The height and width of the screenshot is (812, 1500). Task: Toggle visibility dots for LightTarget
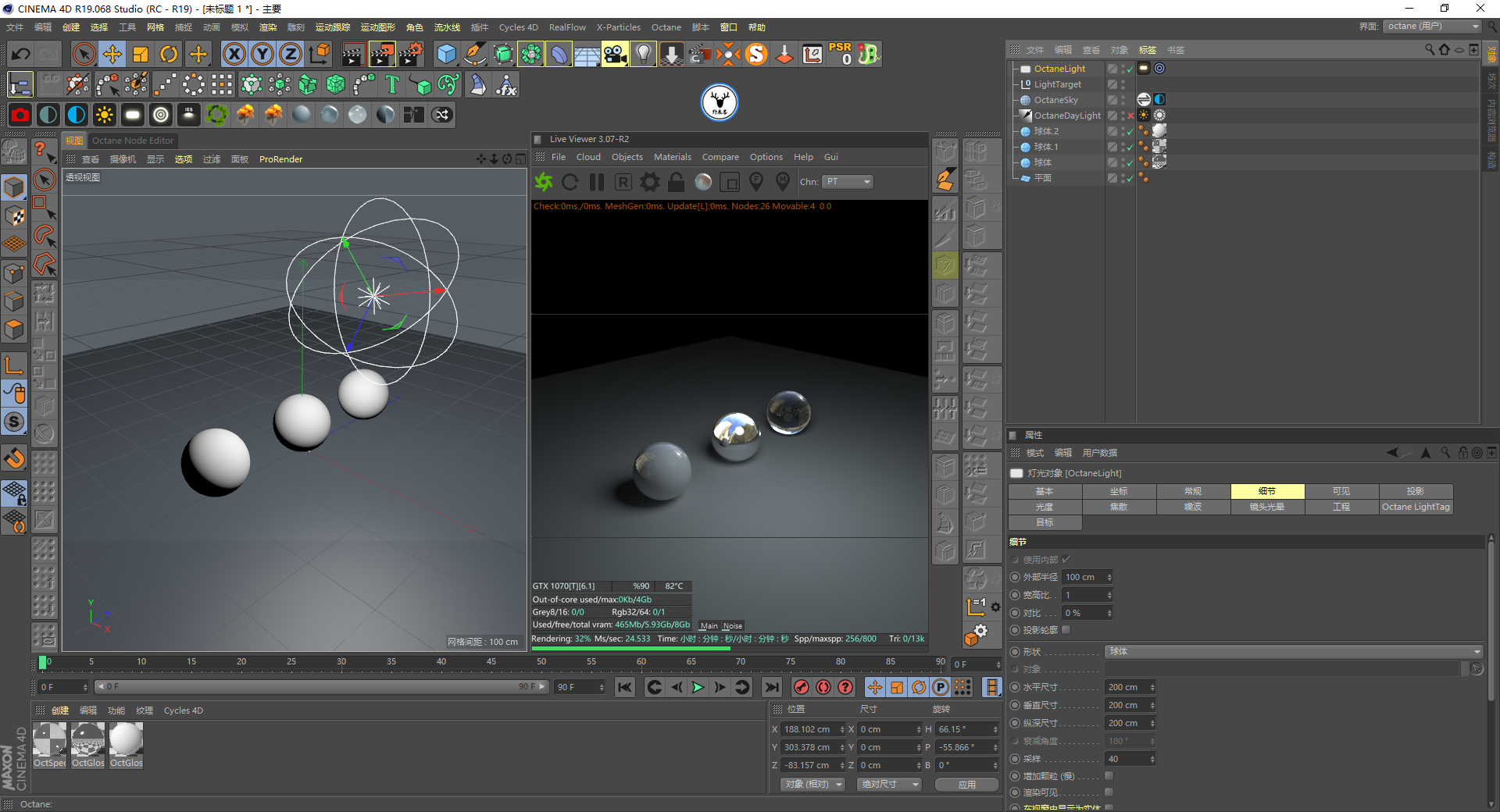coord(1123,84)
